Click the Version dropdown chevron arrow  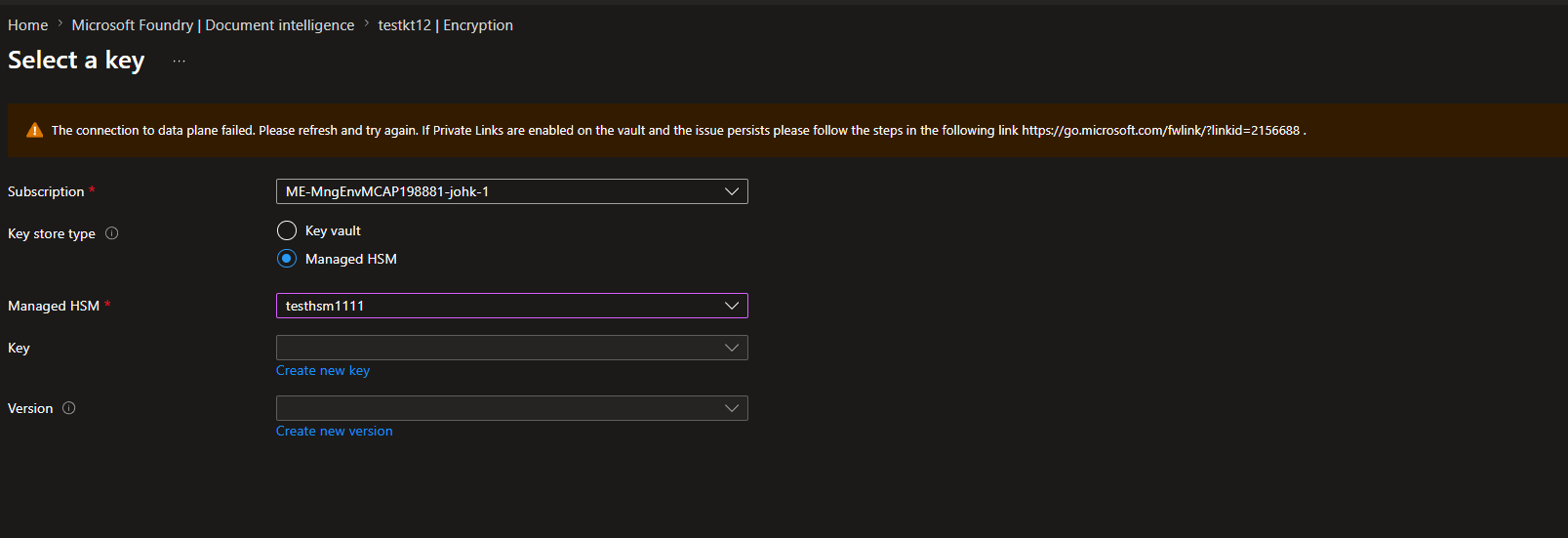(x=732, y=408)
